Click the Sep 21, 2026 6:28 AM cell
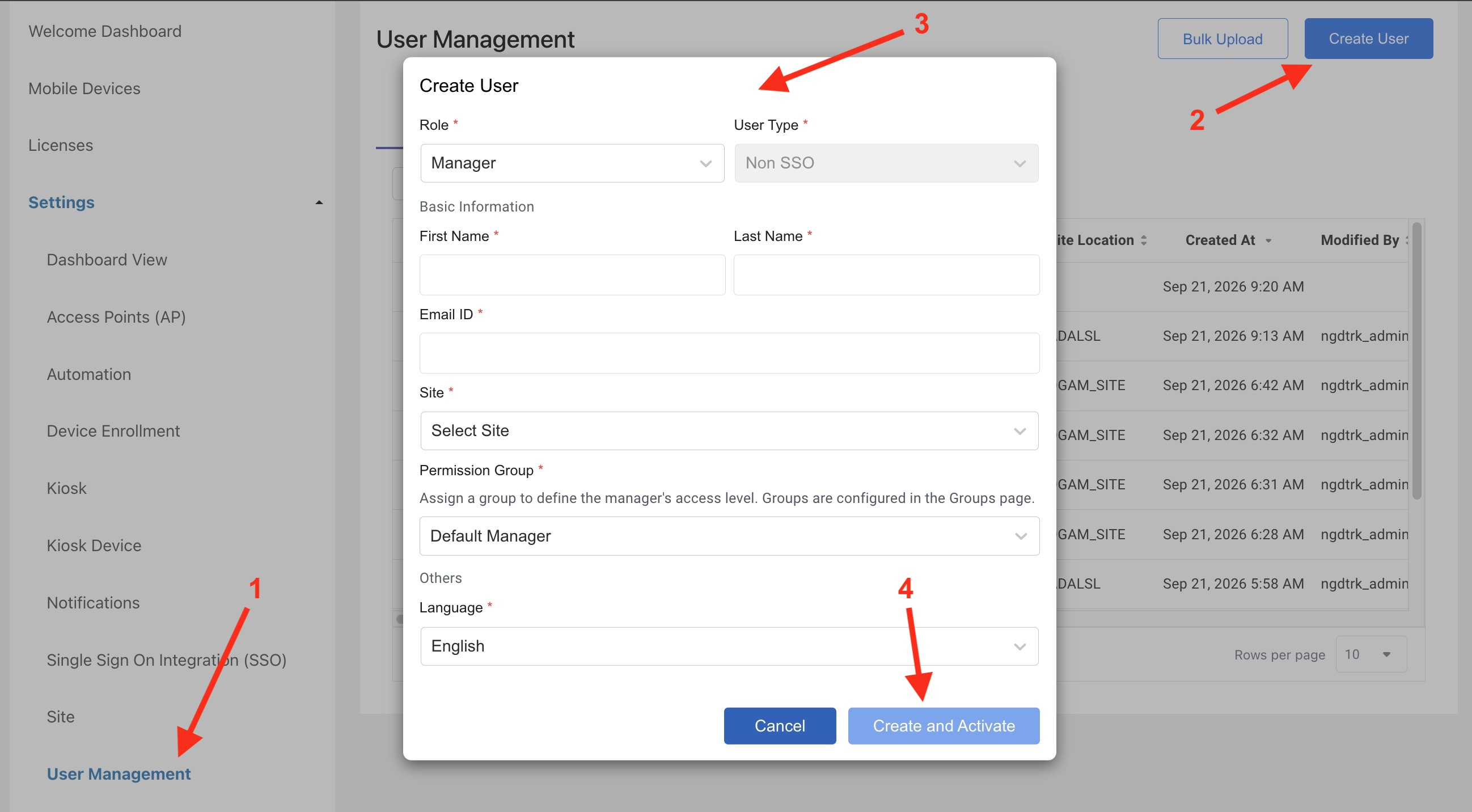Viewport: 1472px width, 812px height. (x=1233, y=534)
